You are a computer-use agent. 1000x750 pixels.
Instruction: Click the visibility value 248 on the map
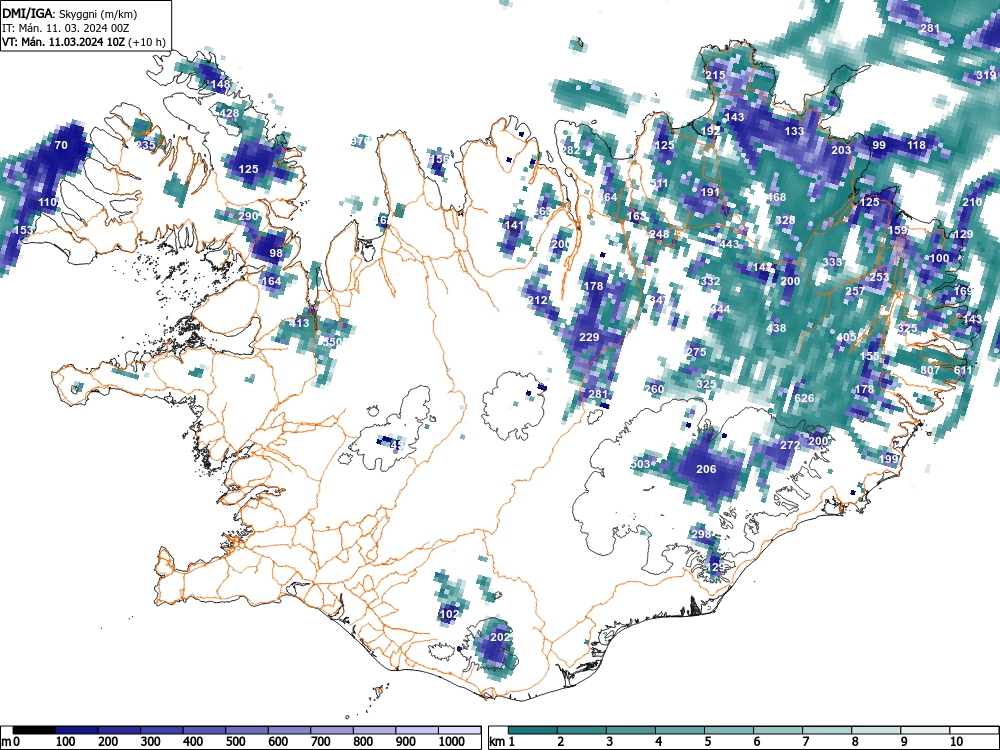pos(659,234)
